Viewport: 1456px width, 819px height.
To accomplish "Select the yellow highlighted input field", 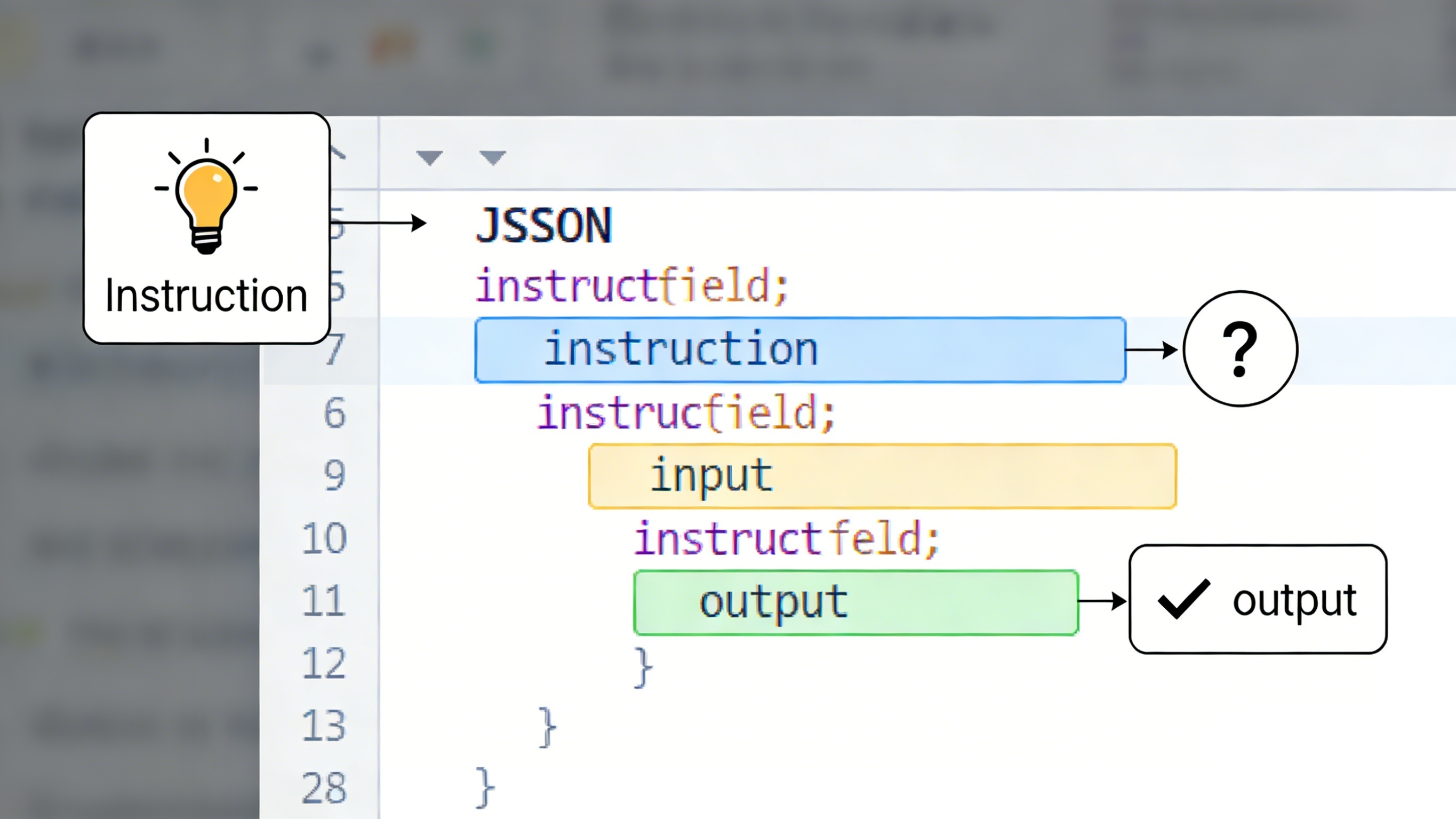I will click(x=882, y=476).
